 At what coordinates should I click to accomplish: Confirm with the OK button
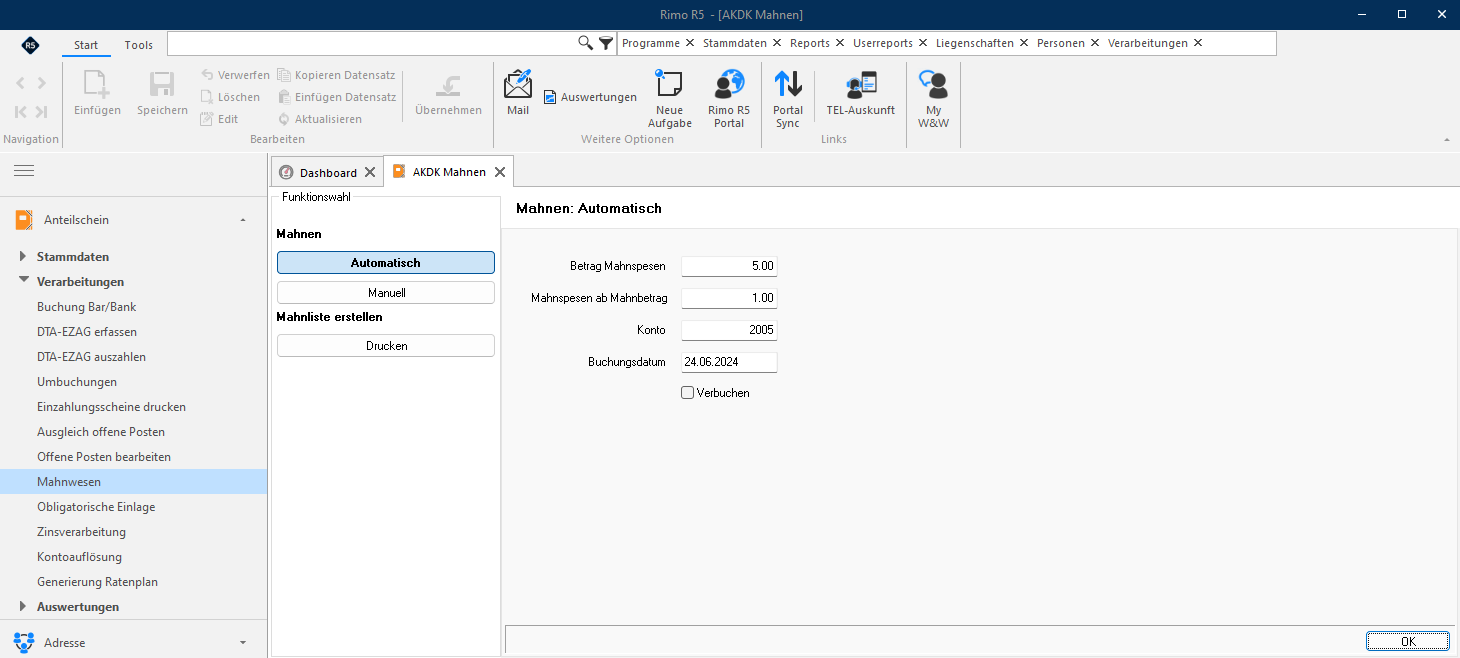point(1408,641)
